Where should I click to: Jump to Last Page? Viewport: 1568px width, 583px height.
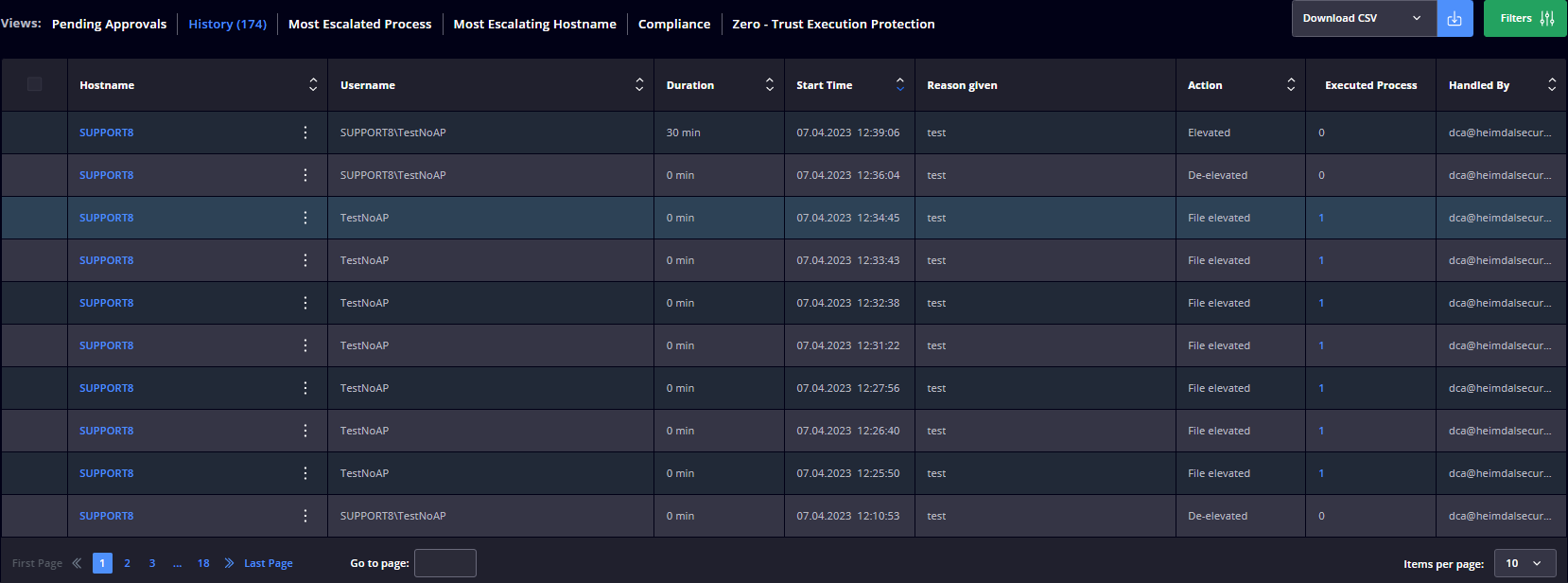pos(269,563)
